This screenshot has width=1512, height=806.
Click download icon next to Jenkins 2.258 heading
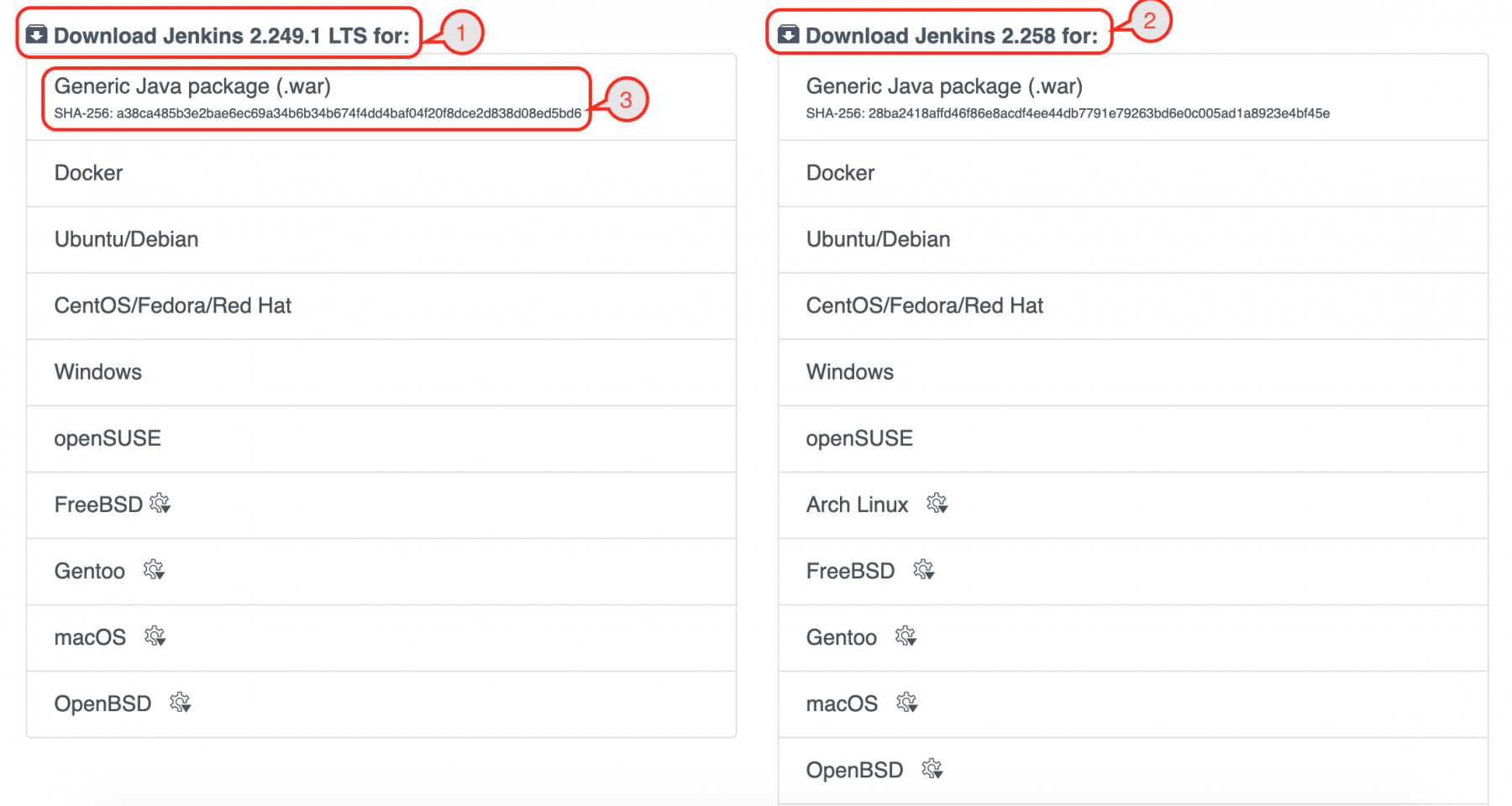pos(788,34)
